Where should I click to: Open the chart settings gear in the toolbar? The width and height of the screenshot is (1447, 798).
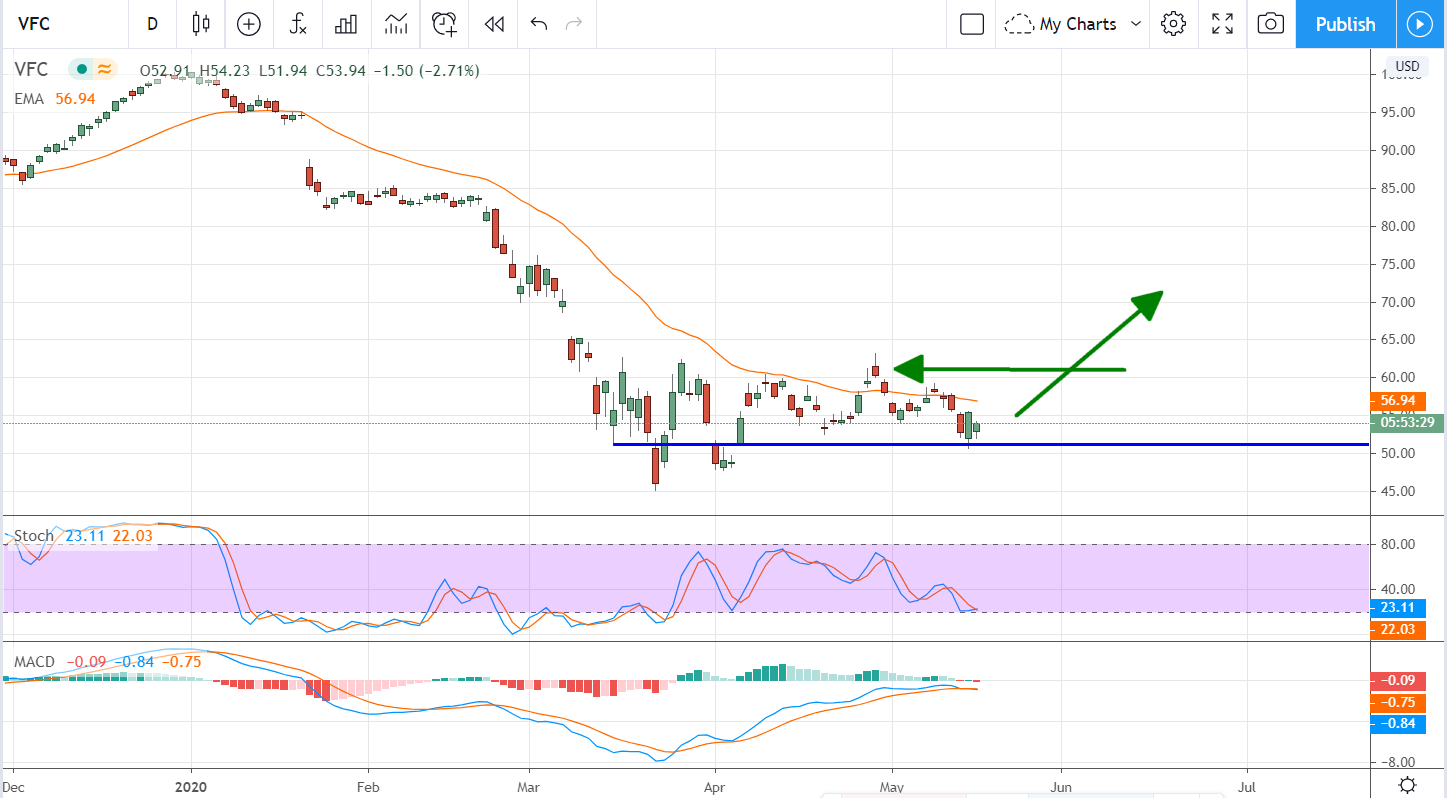(1173, 24)
